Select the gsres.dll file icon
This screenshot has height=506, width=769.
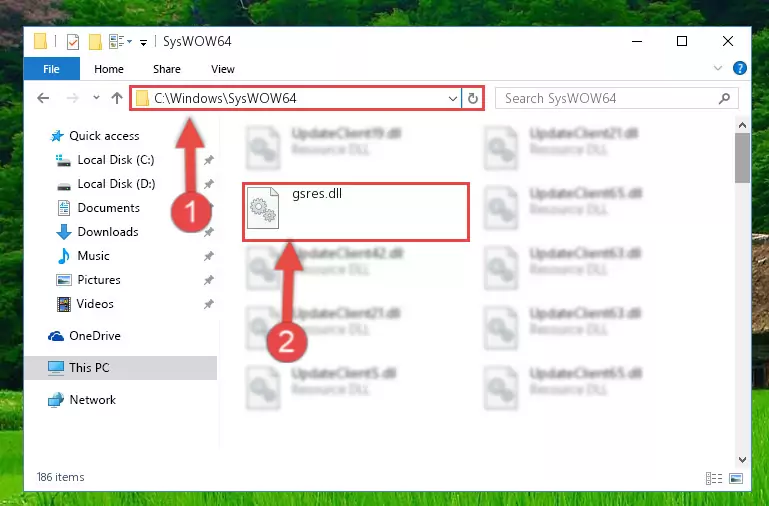(263, 208)
